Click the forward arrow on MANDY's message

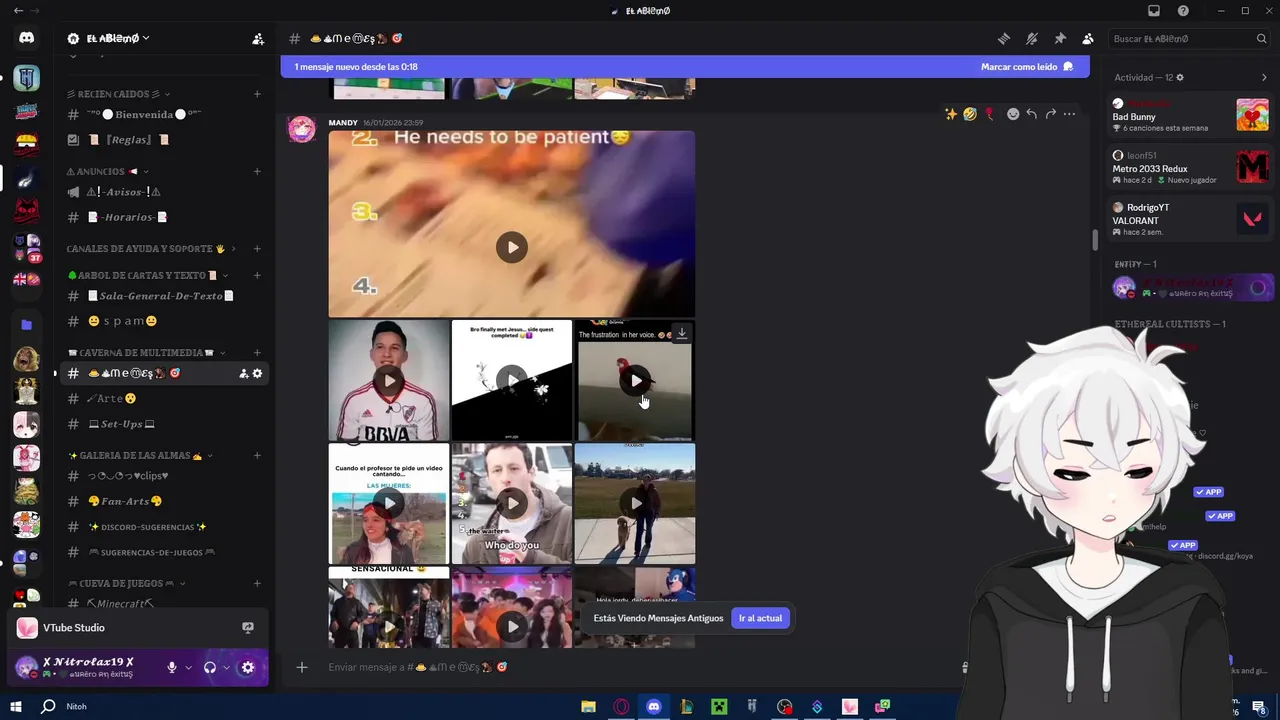pos(1051,114)
